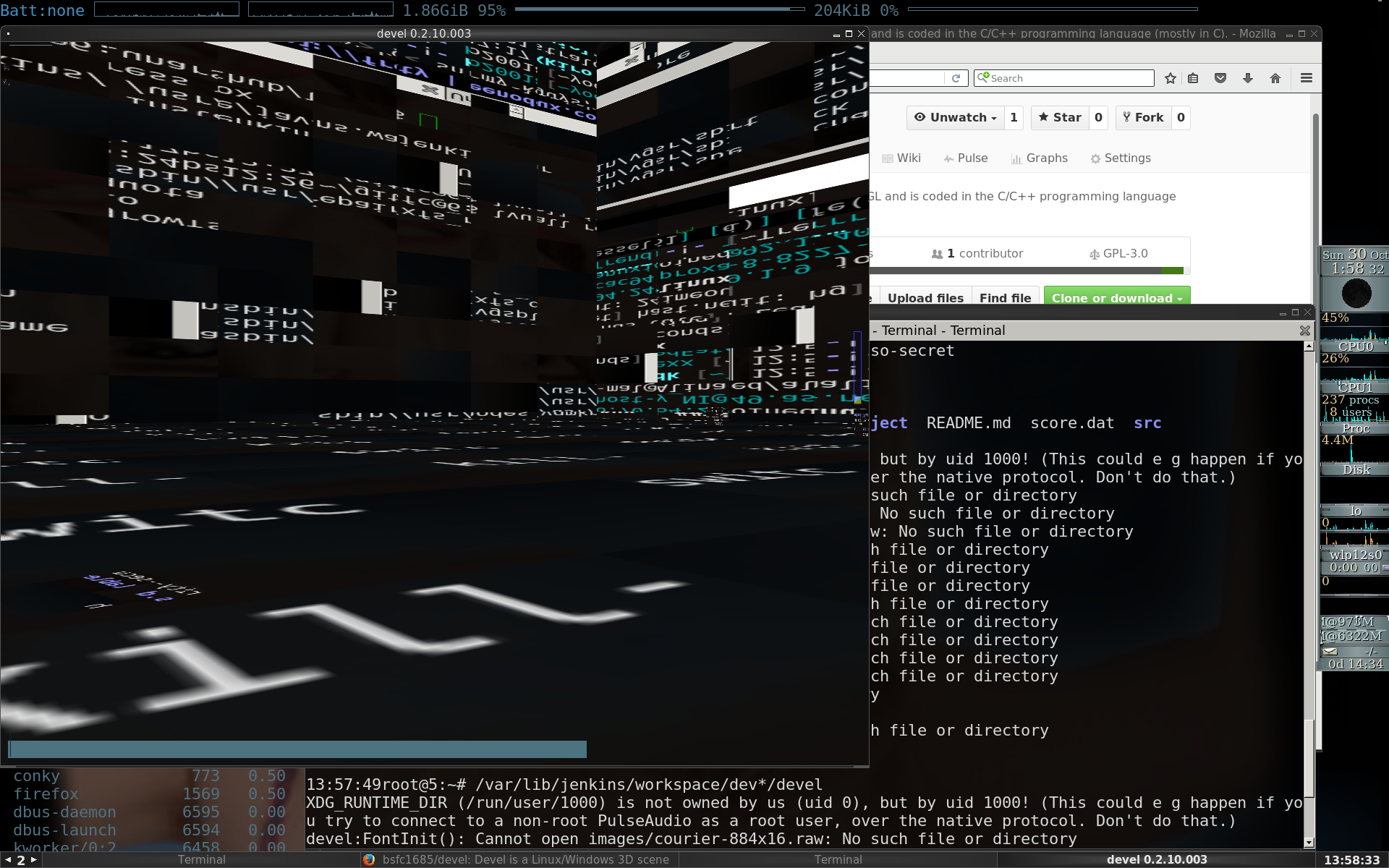Reload the page in Firefox
Viewport: 1389px width, 868px height.
(x=956, y=78)
